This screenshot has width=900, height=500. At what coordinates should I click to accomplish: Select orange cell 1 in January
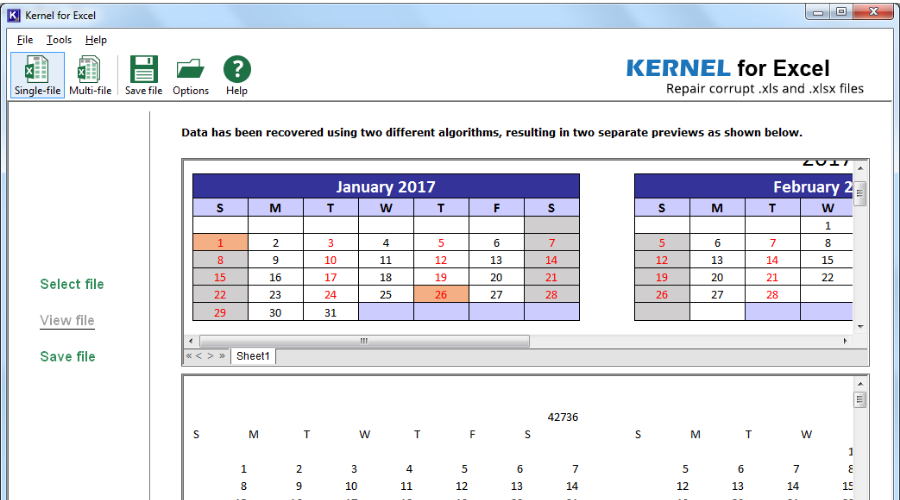coord(220,243)
